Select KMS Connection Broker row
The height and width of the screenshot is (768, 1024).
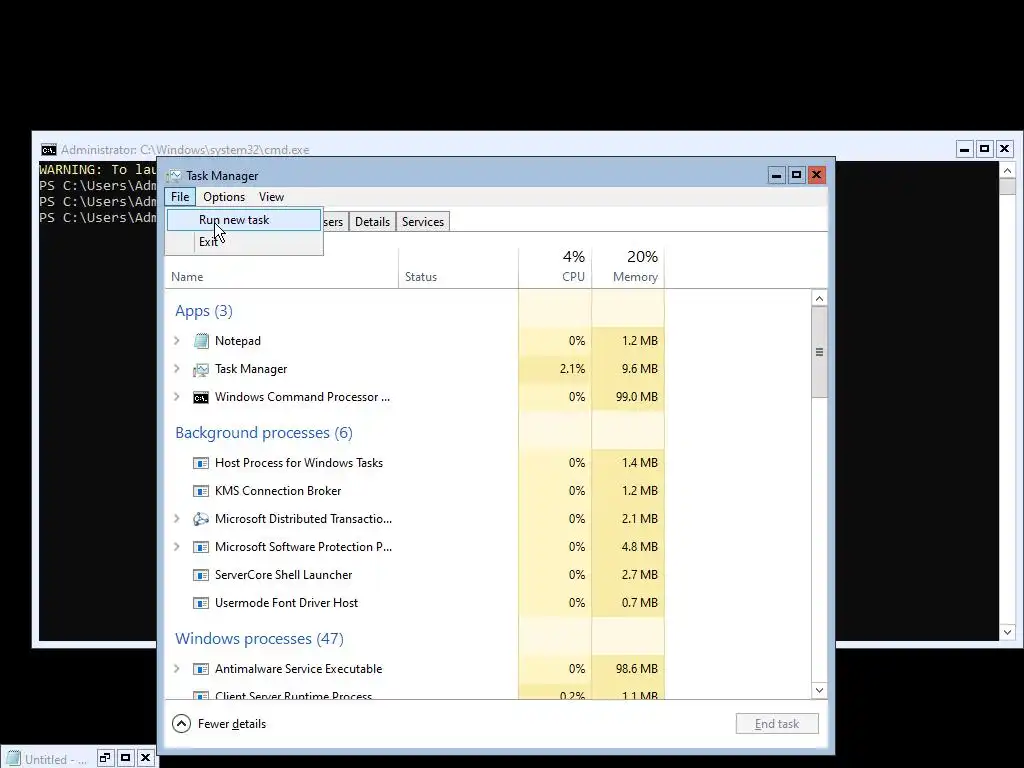pos(415,491)
